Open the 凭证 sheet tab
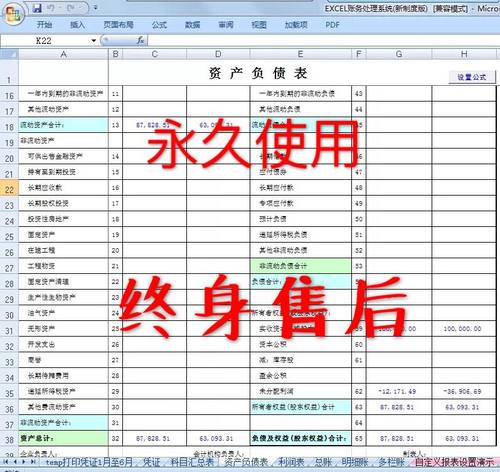500x472 pixels. click(152, 462)
